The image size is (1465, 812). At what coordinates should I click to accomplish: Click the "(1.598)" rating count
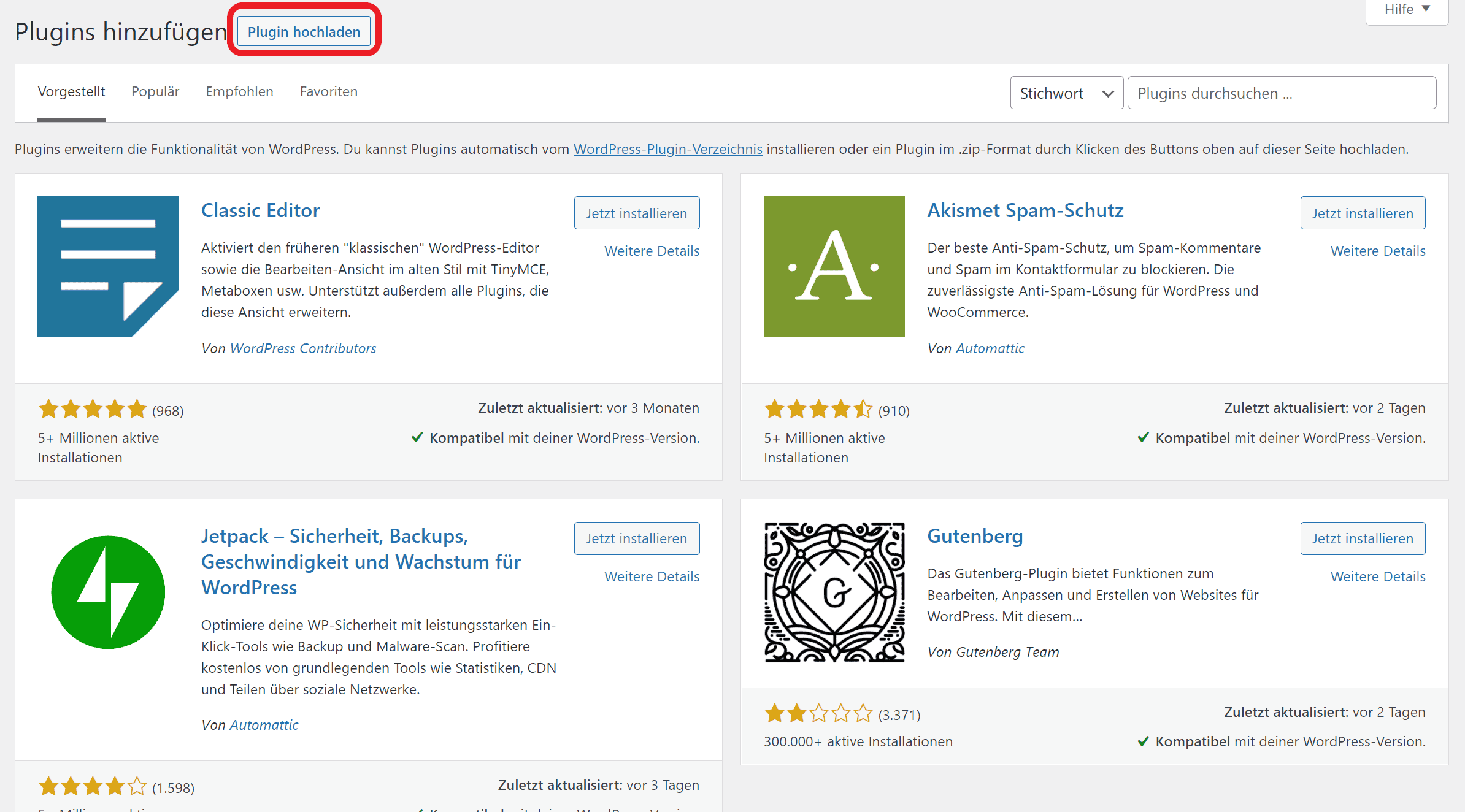click(174, 788)
